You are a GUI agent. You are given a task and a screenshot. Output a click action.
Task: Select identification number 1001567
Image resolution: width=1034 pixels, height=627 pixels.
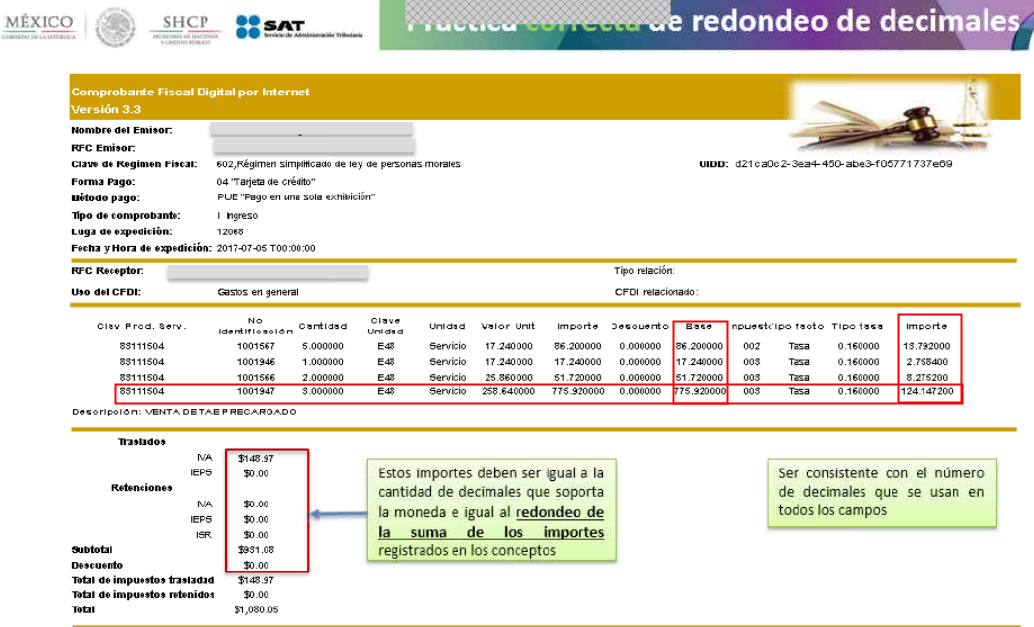tap(256, 346)
